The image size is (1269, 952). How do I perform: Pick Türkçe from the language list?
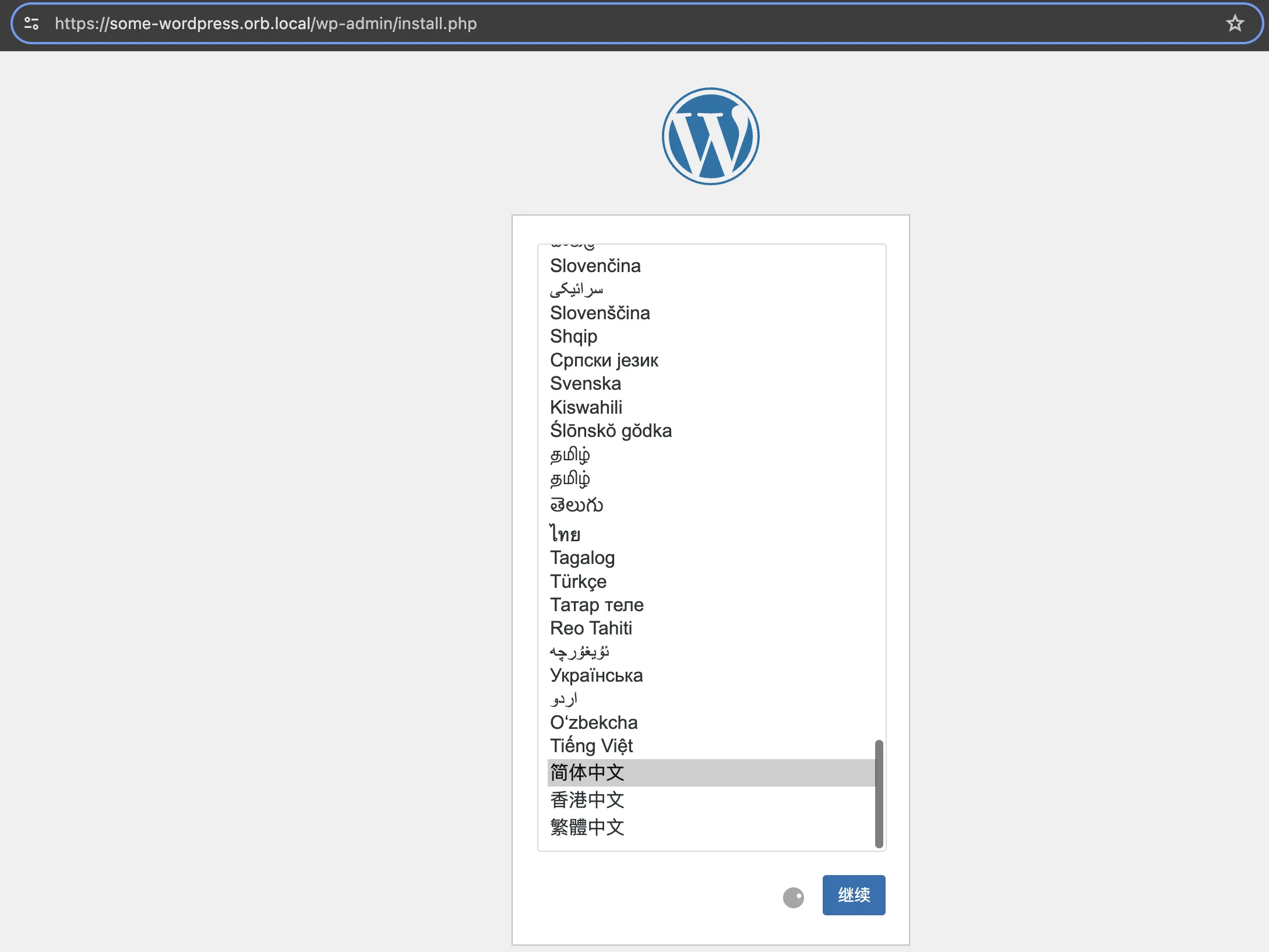tap(711, 581)
